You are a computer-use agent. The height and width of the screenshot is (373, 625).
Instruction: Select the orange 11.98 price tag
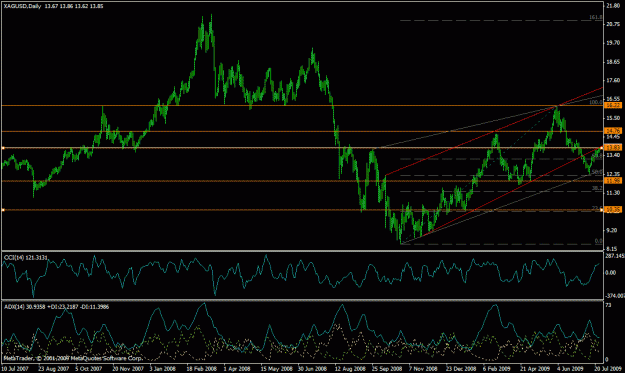pos(613,181)
